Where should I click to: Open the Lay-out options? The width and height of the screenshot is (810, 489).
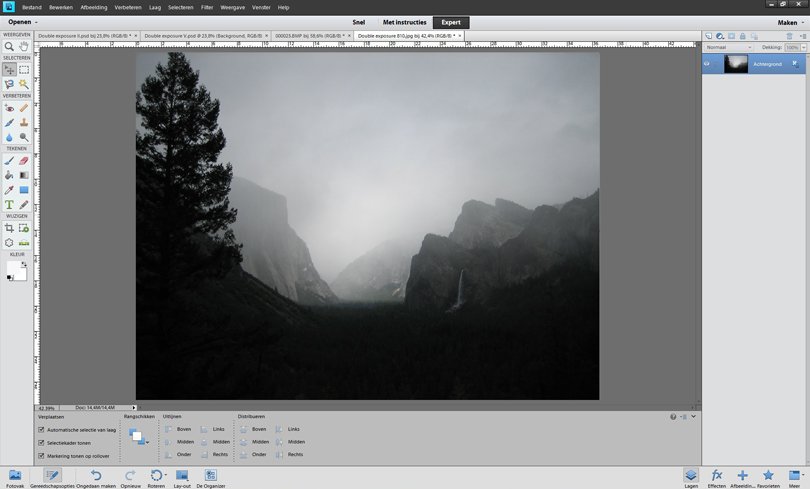click(182, 478)
